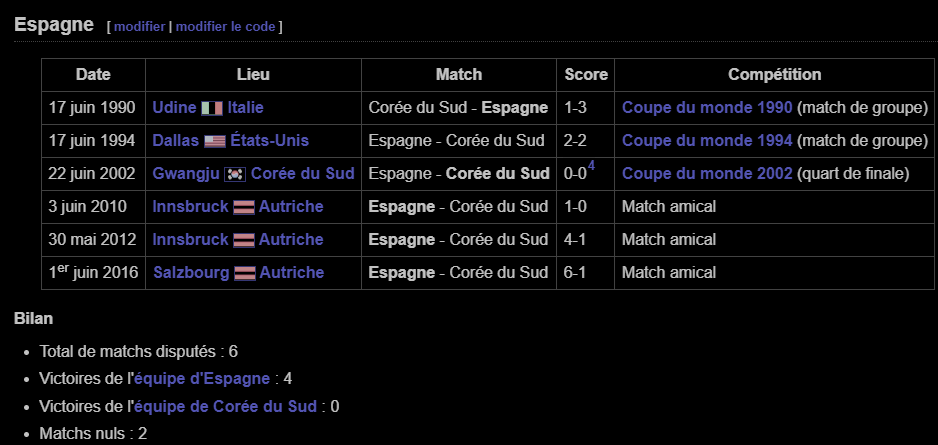
Task: Click footnote 4 next to the 0-0 score
Action: (591, 166)
